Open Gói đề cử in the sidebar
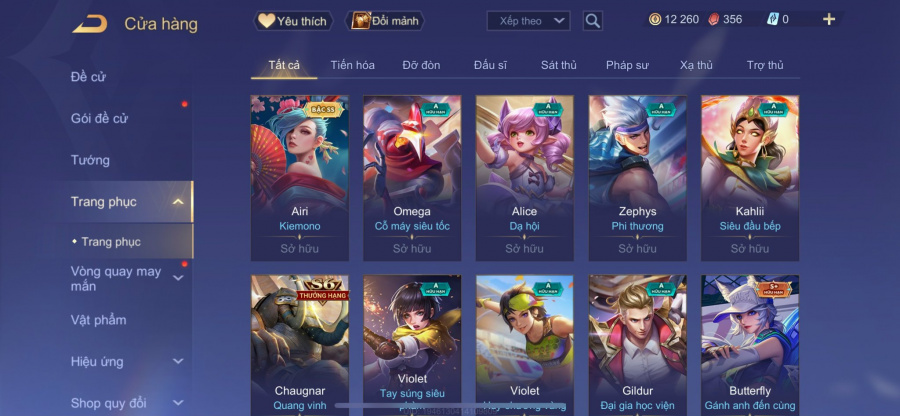The image size is (900, 416). pos(99,119)
